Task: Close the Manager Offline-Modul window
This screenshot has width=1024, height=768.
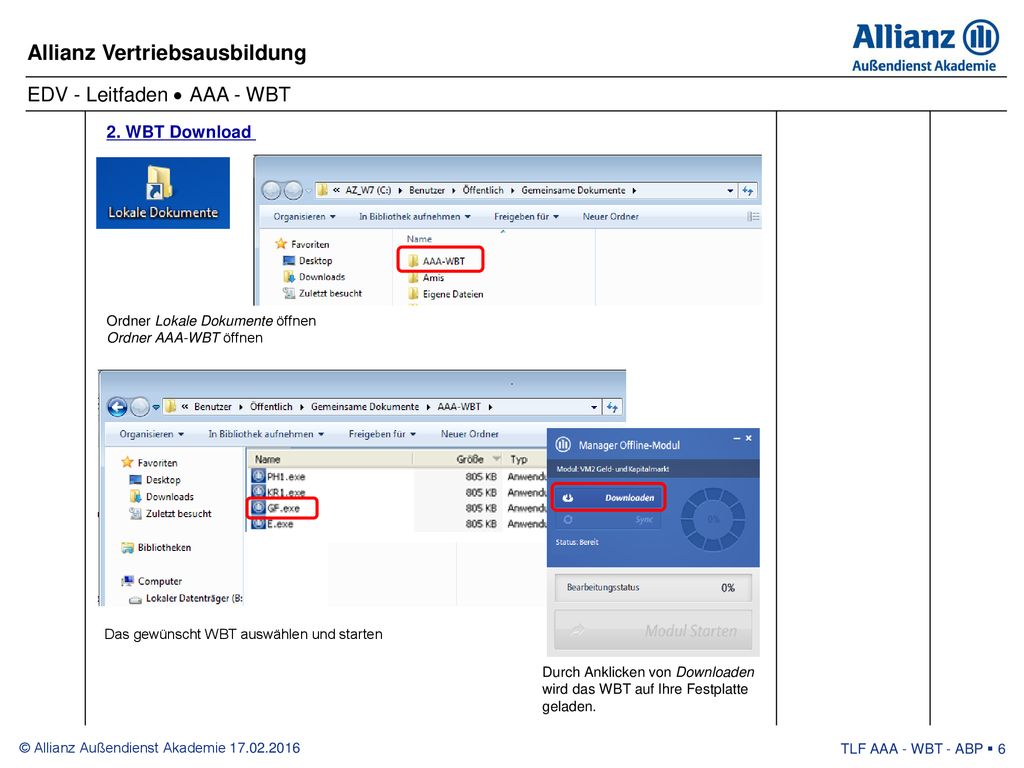Action: (x=748, y=438)
